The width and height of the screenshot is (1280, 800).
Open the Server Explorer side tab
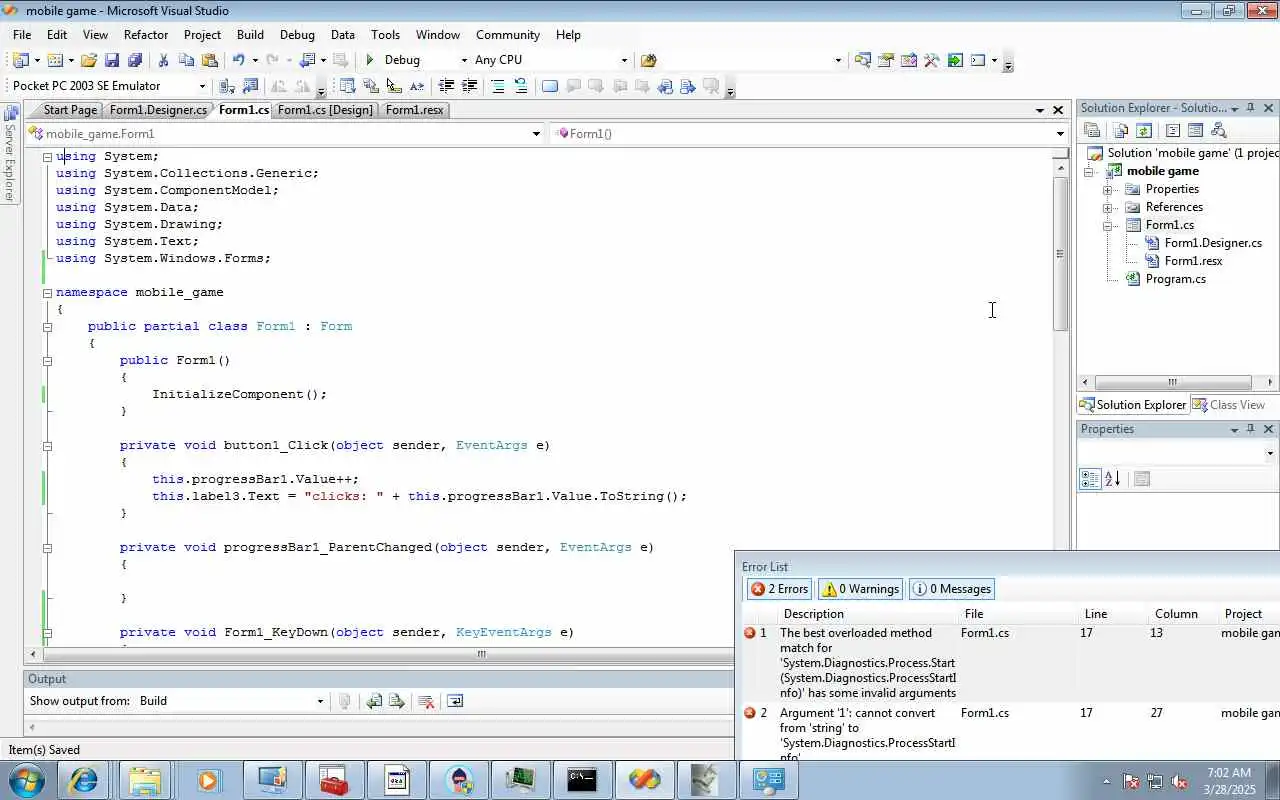pyautogui.click(x=10, y=155)
